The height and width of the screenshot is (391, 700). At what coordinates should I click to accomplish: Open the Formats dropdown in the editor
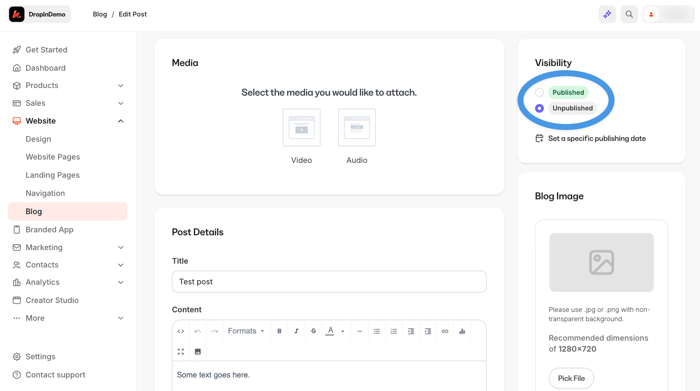click(246, 331)
